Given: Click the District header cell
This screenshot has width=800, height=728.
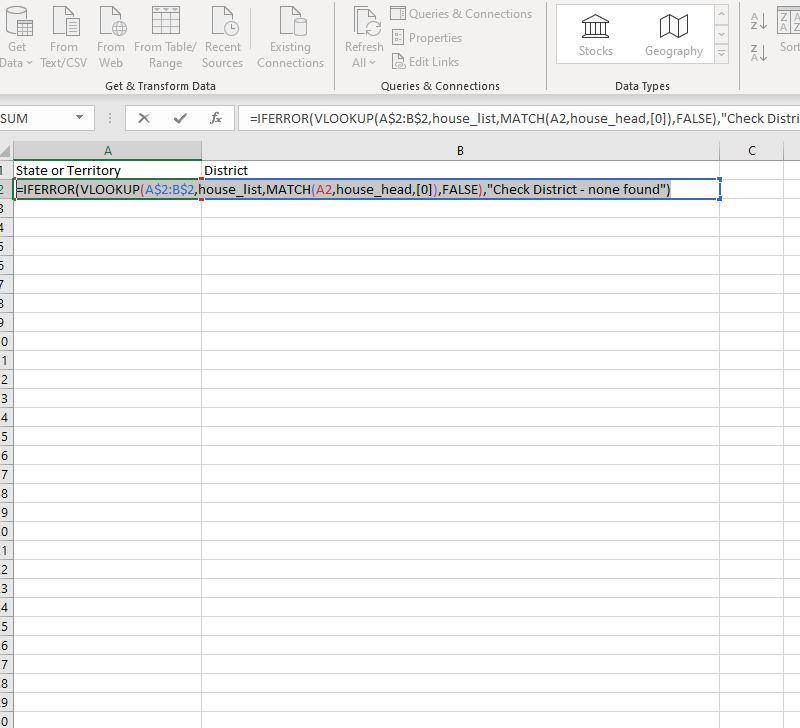Looking at the screenshot, I should tap(460, 170).
